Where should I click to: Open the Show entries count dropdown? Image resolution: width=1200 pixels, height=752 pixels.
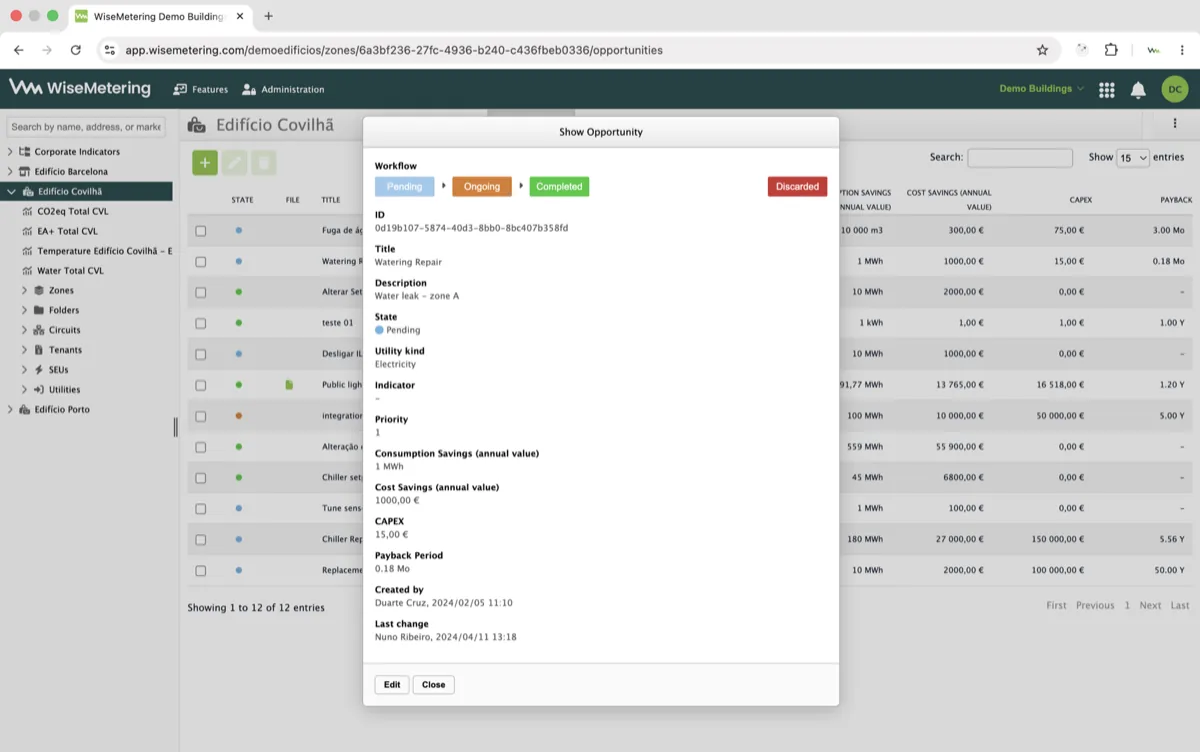click(x=1133, y=158)
